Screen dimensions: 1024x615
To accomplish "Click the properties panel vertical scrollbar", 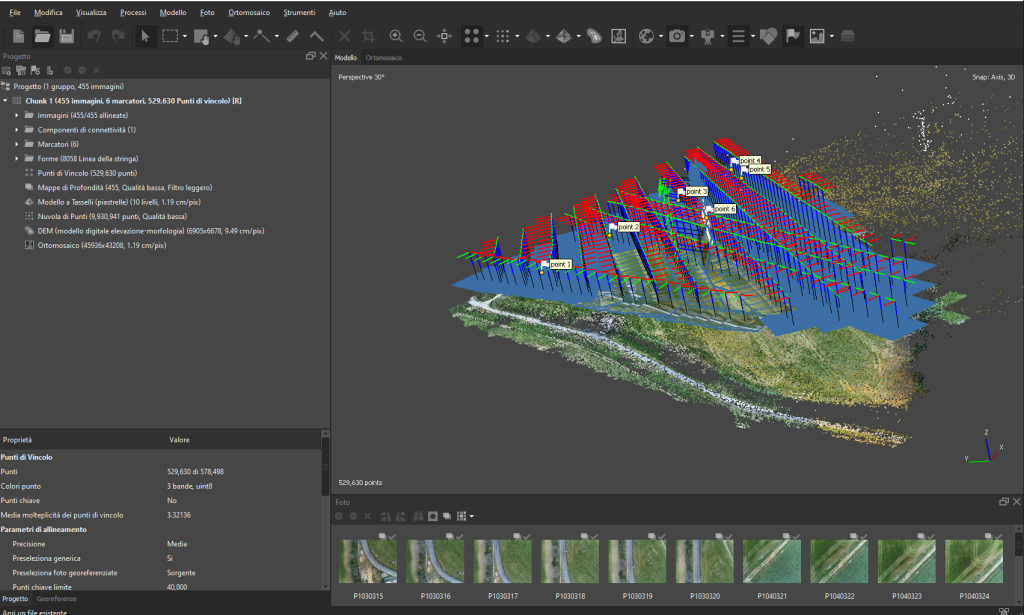I will (x=325, y=509).
